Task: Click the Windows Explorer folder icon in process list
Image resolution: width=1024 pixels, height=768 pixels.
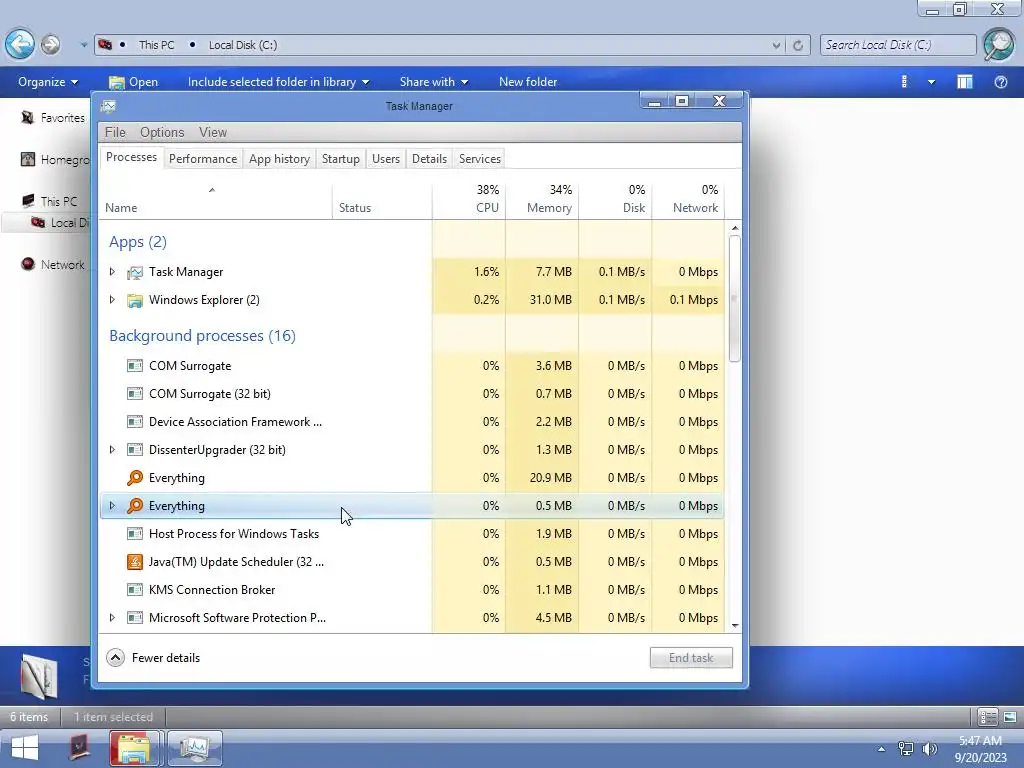Action: 135,300
